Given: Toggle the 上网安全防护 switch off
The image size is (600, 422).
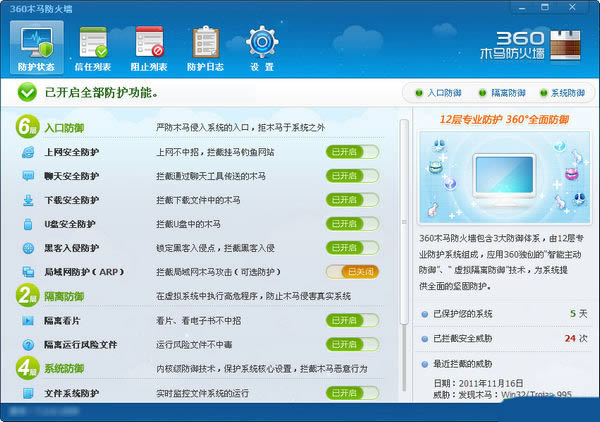Looking at the screenshot, I should click(352, 152).
